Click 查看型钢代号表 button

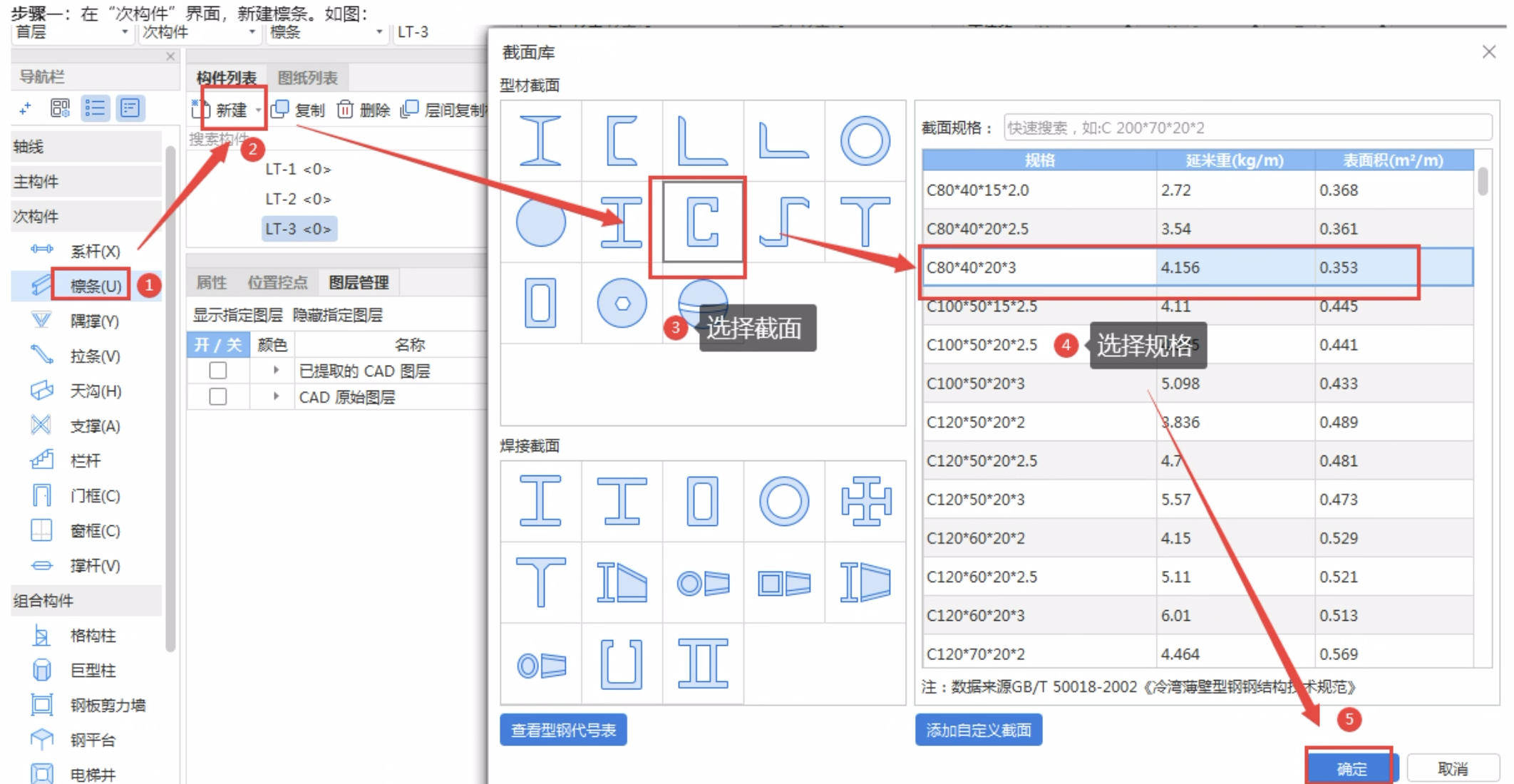563,730
